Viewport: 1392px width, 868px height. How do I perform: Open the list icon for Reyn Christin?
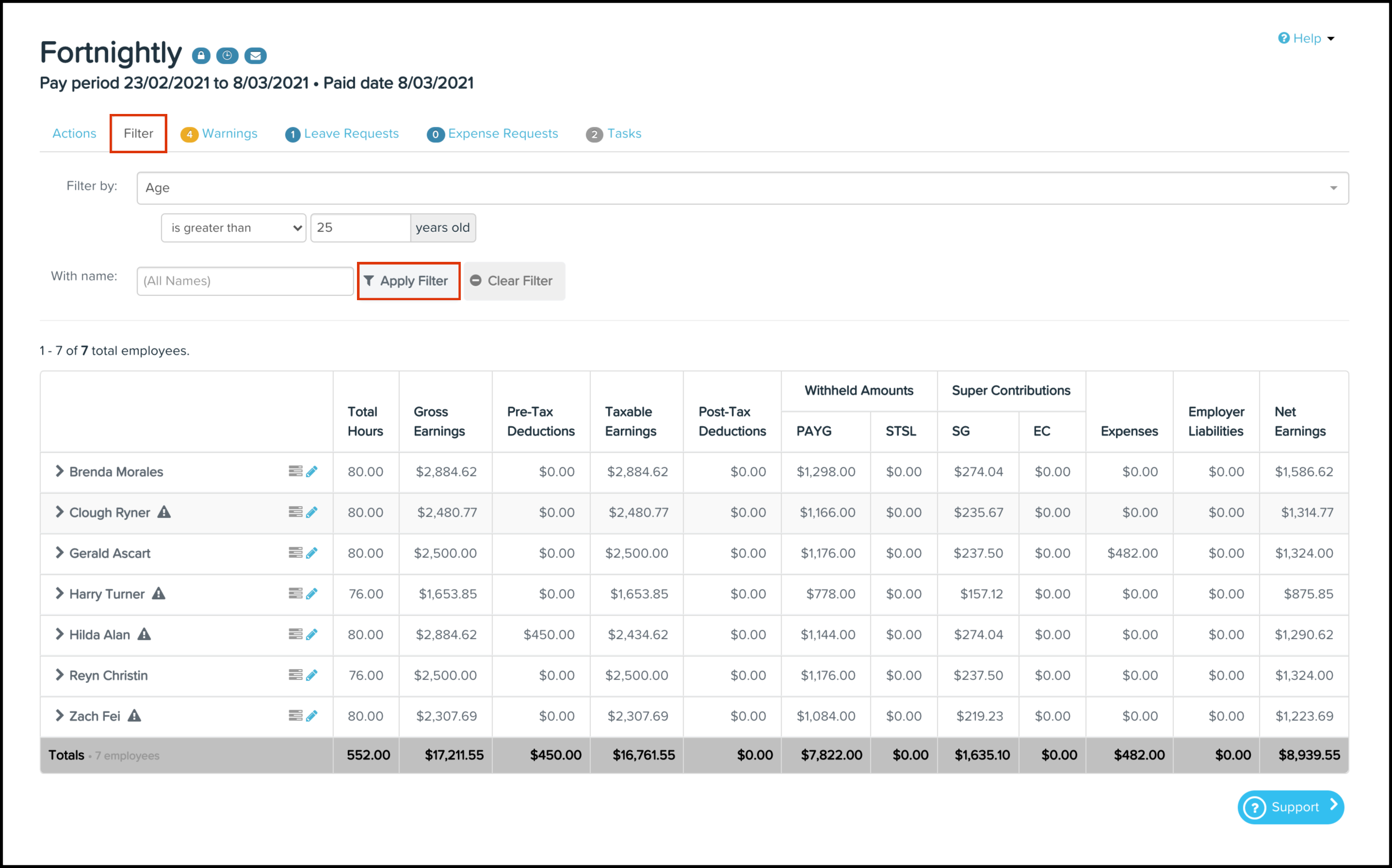tap(295, 675)
